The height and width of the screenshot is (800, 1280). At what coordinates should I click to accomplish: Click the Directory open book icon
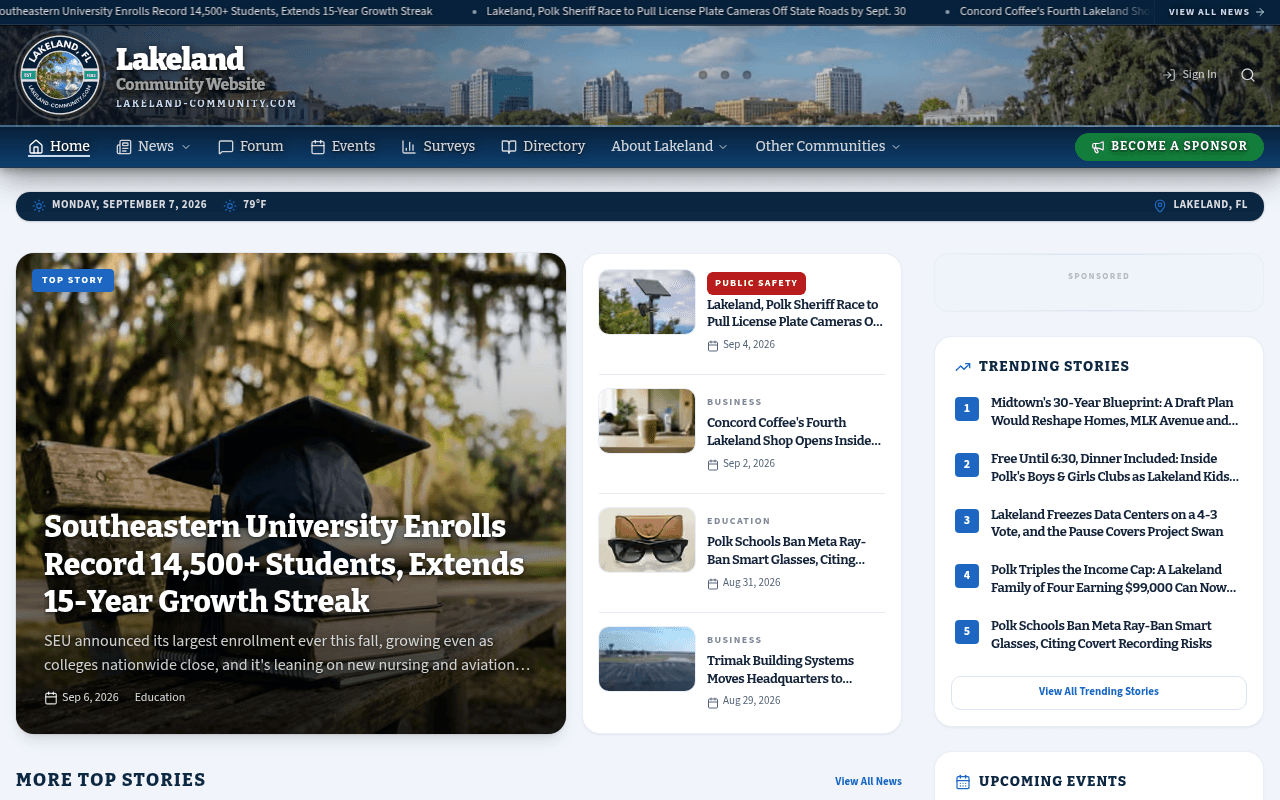click(x=509, y=147)
